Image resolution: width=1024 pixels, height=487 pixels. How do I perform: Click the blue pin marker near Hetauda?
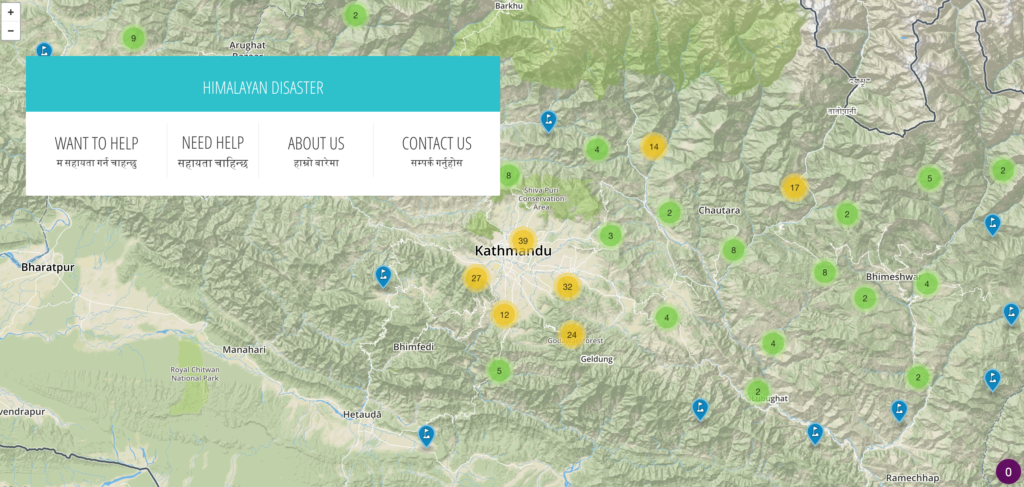pos(427,435)
